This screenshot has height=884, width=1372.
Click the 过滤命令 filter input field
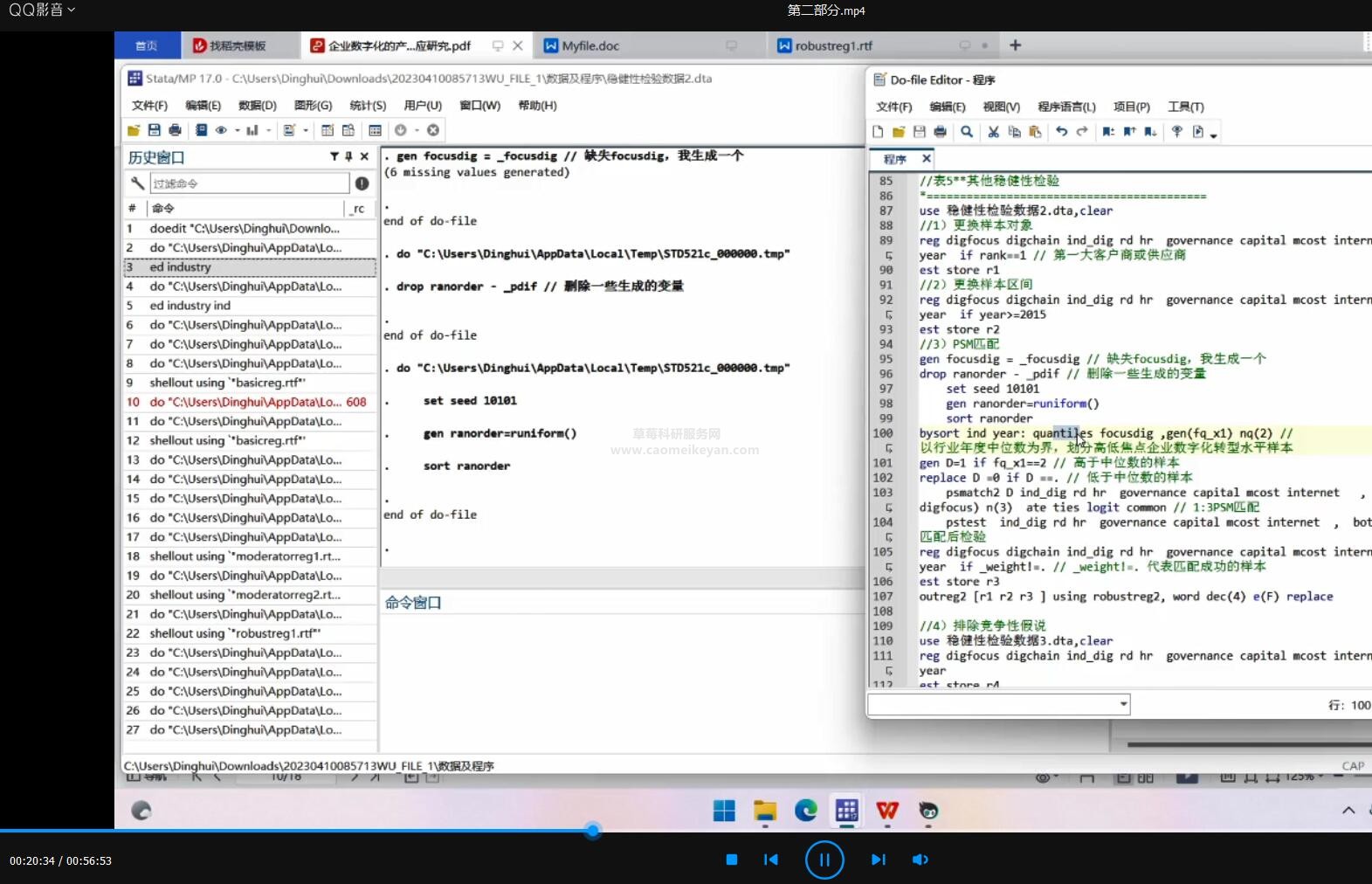(x=250, y=183)
